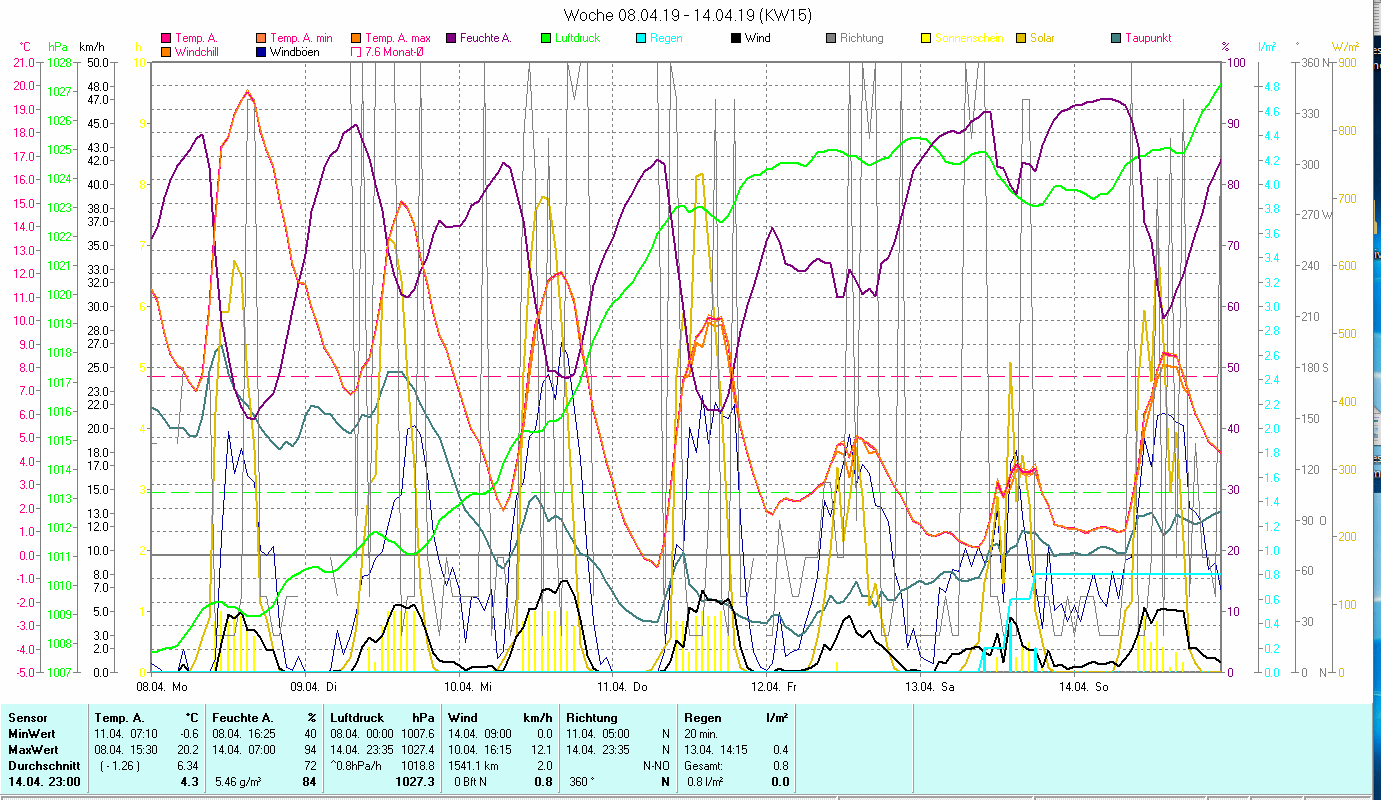
Task: Click the maximum temperature value 20.2
Action: click(x=190, y=750)
